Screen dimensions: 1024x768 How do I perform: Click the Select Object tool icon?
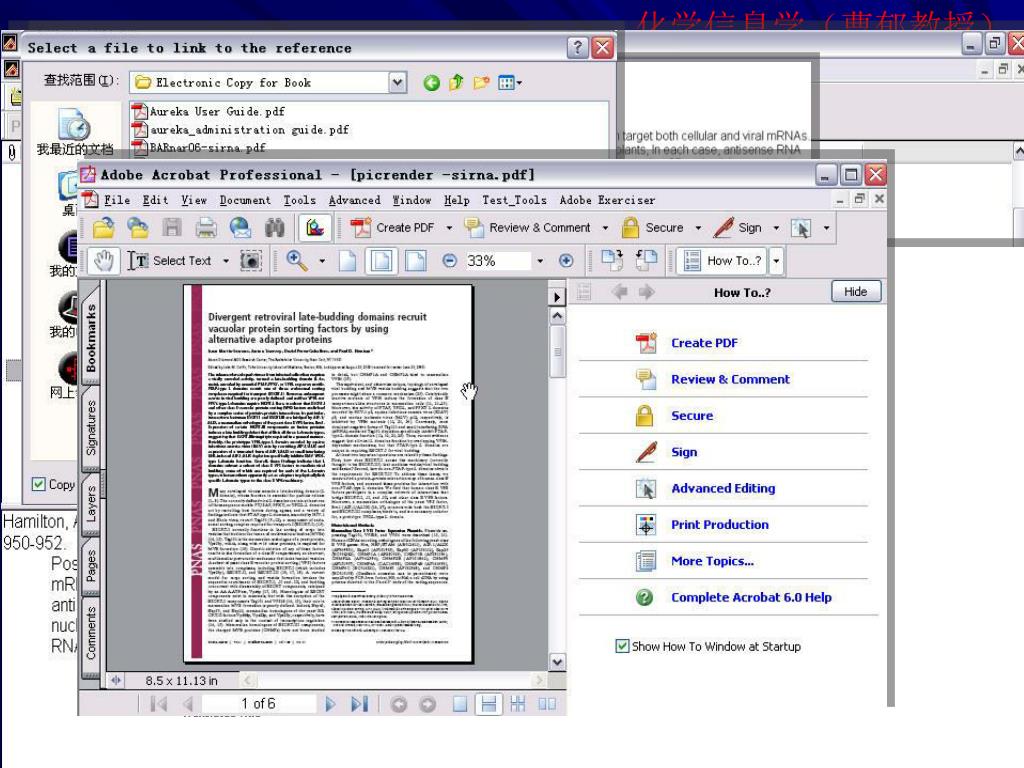801,227
